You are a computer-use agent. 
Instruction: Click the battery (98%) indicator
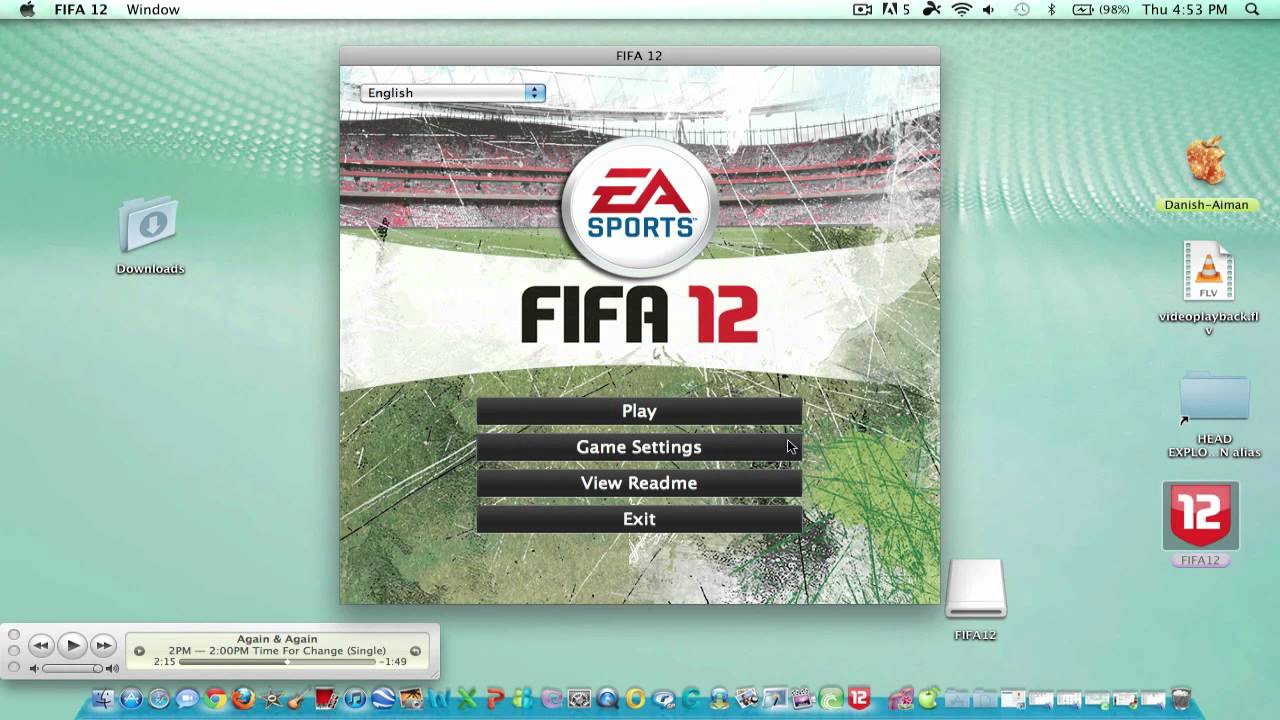coord(1101,9)
